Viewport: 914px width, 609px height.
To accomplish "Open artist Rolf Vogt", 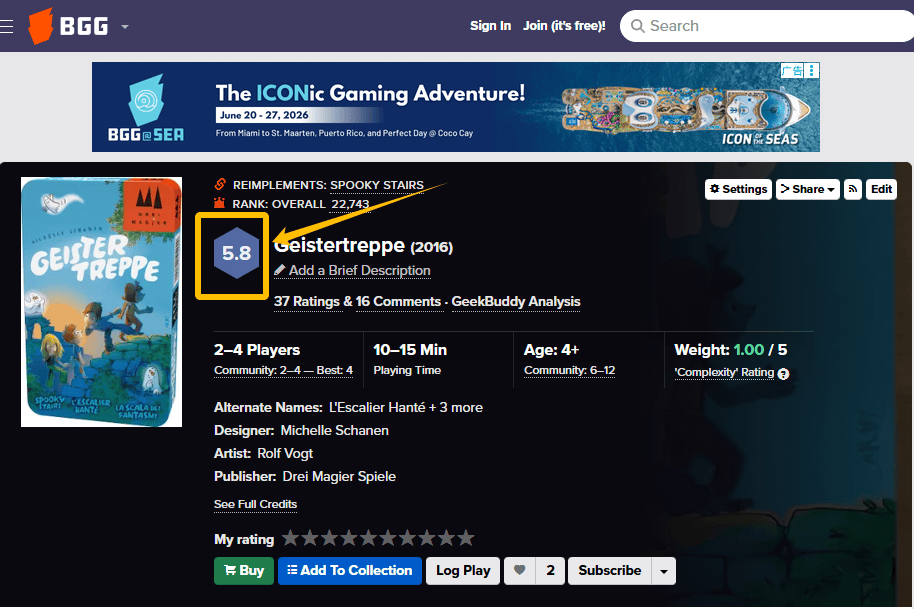I will point(285,453).
